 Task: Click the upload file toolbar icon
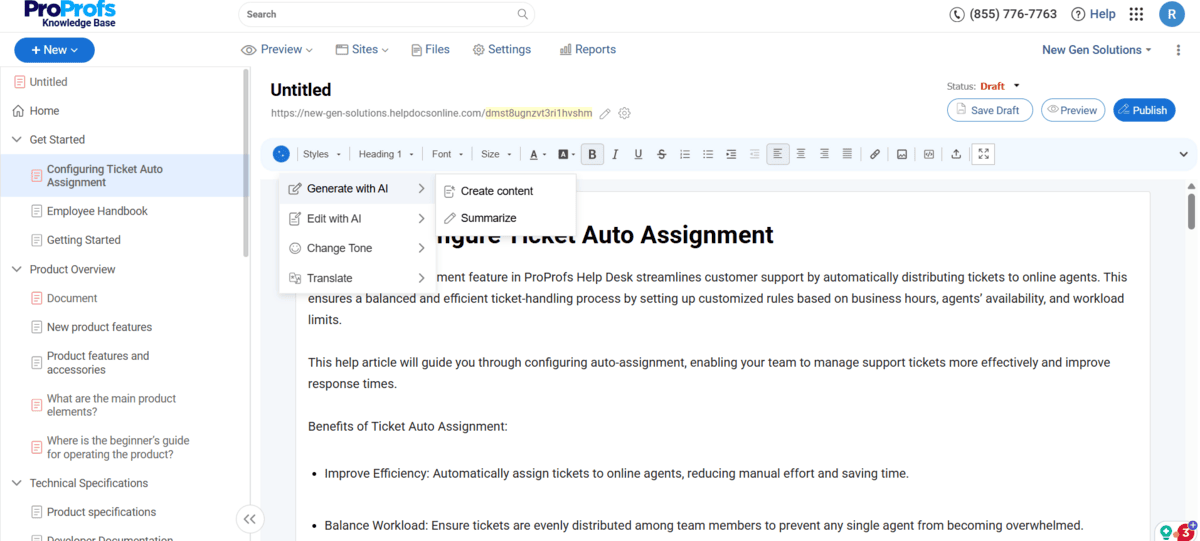[x=956, y=154]
